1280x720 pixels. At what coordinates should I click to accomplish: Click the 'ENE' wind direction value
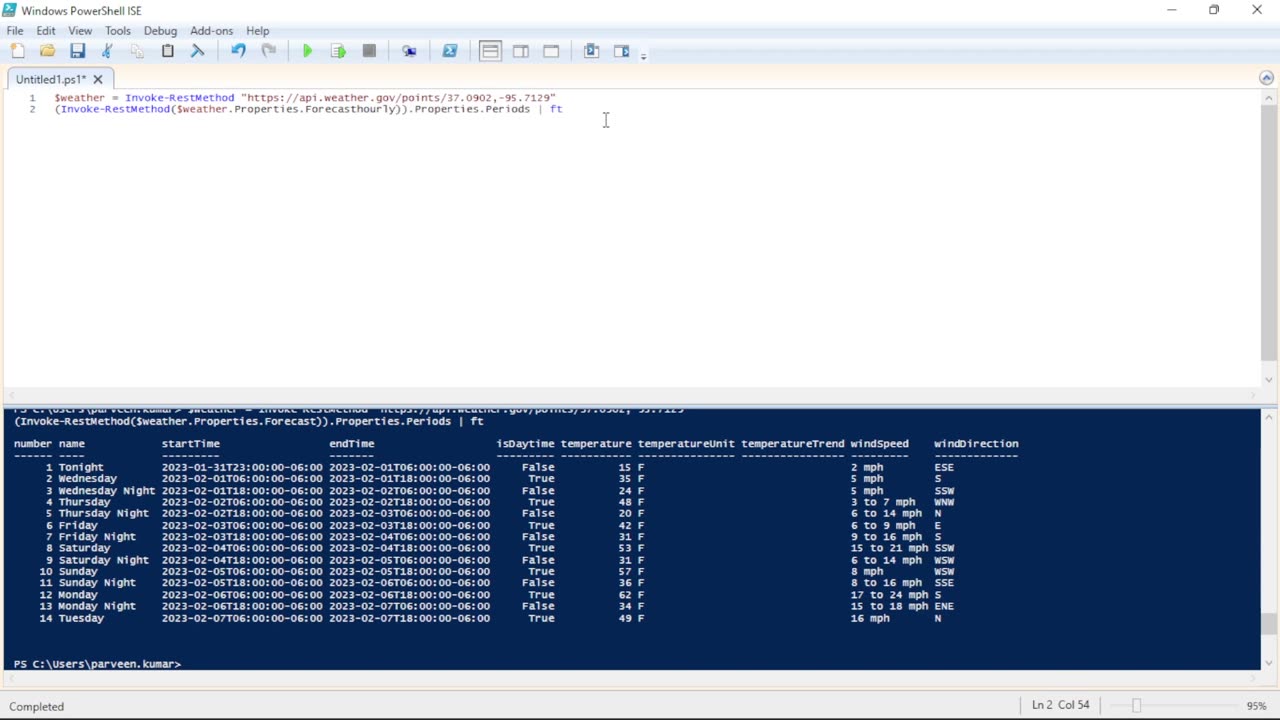tap(944, 606)
